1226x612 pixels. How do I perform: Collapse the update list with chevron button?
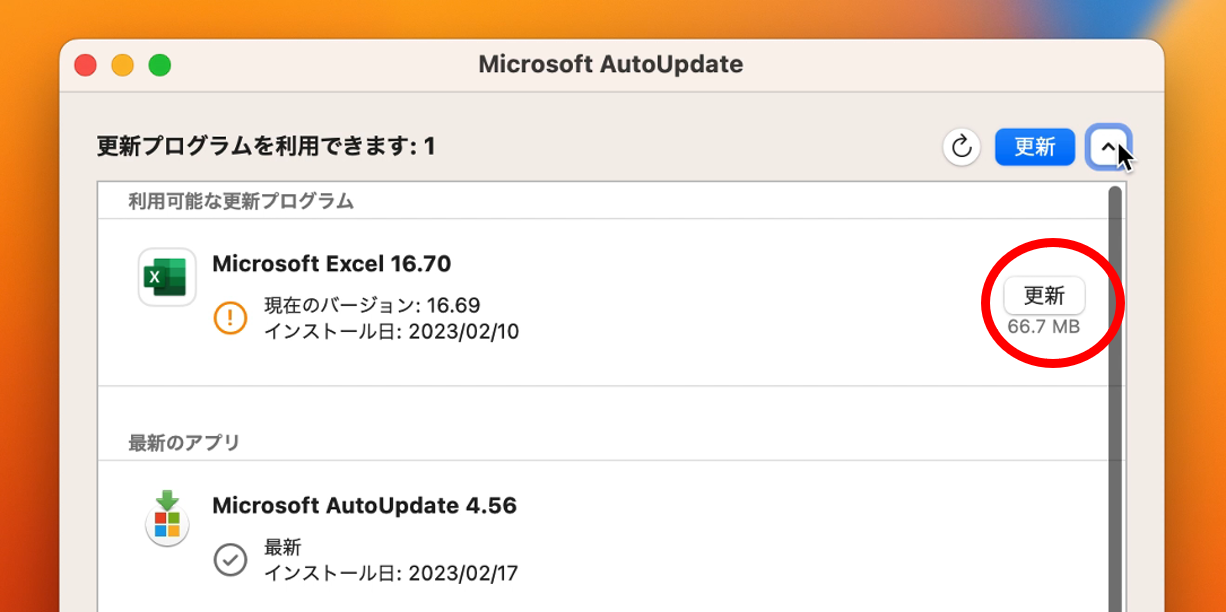[1108, 147]
